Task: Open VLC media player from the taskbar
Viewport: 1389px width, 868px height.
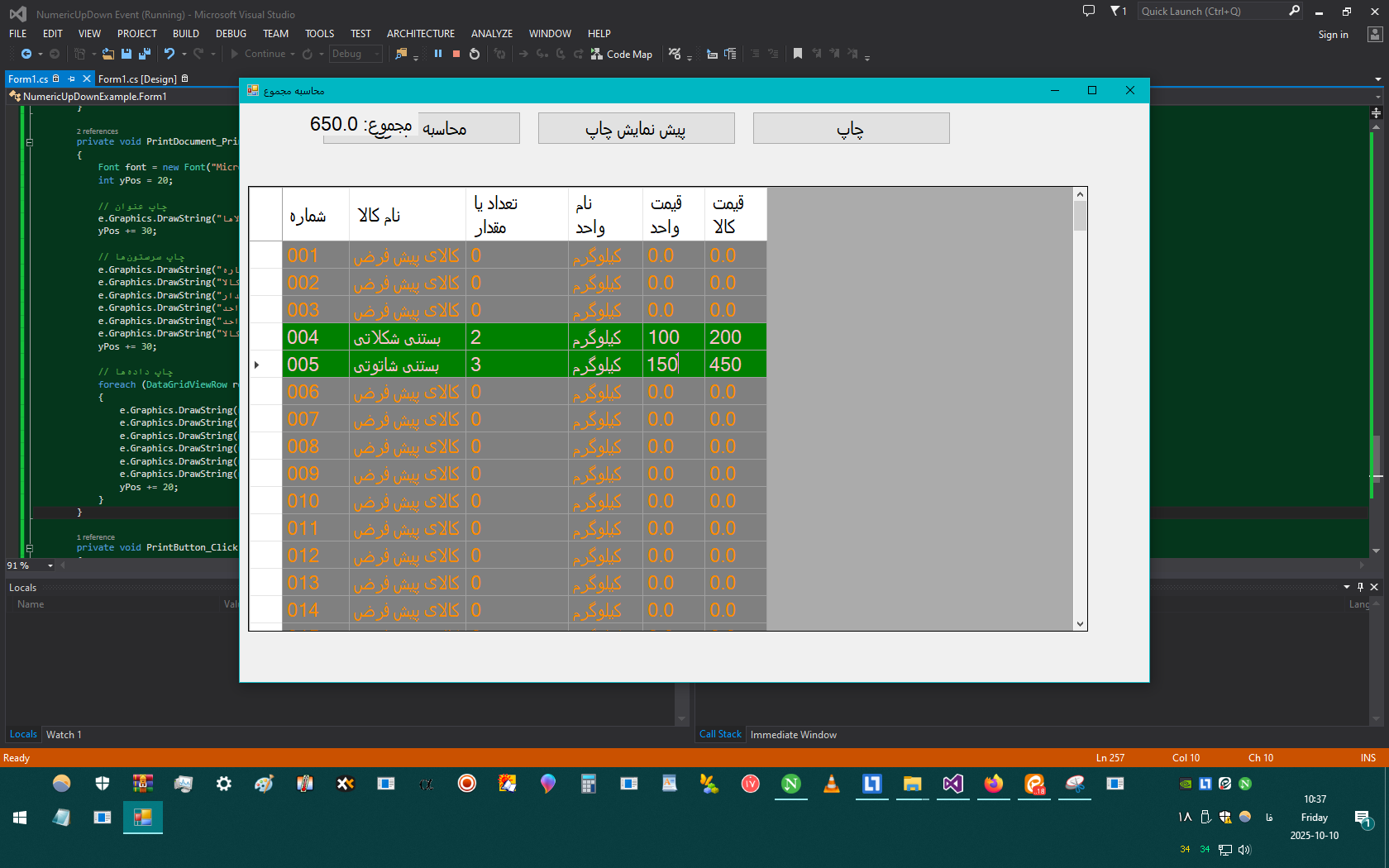Action: 832,784
